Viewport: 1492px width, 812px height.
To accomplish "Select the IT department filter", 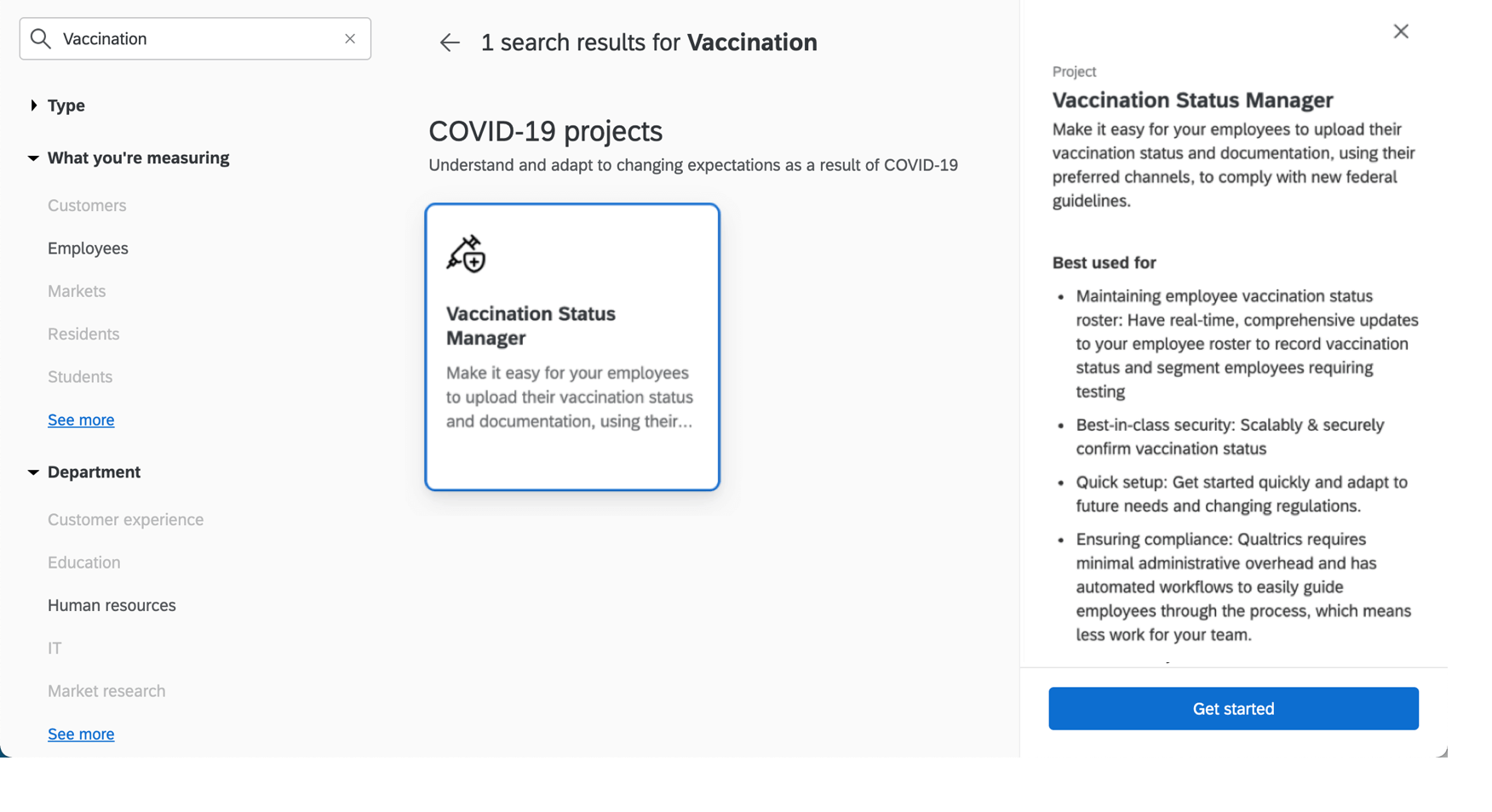I will (x=54, y=648).
